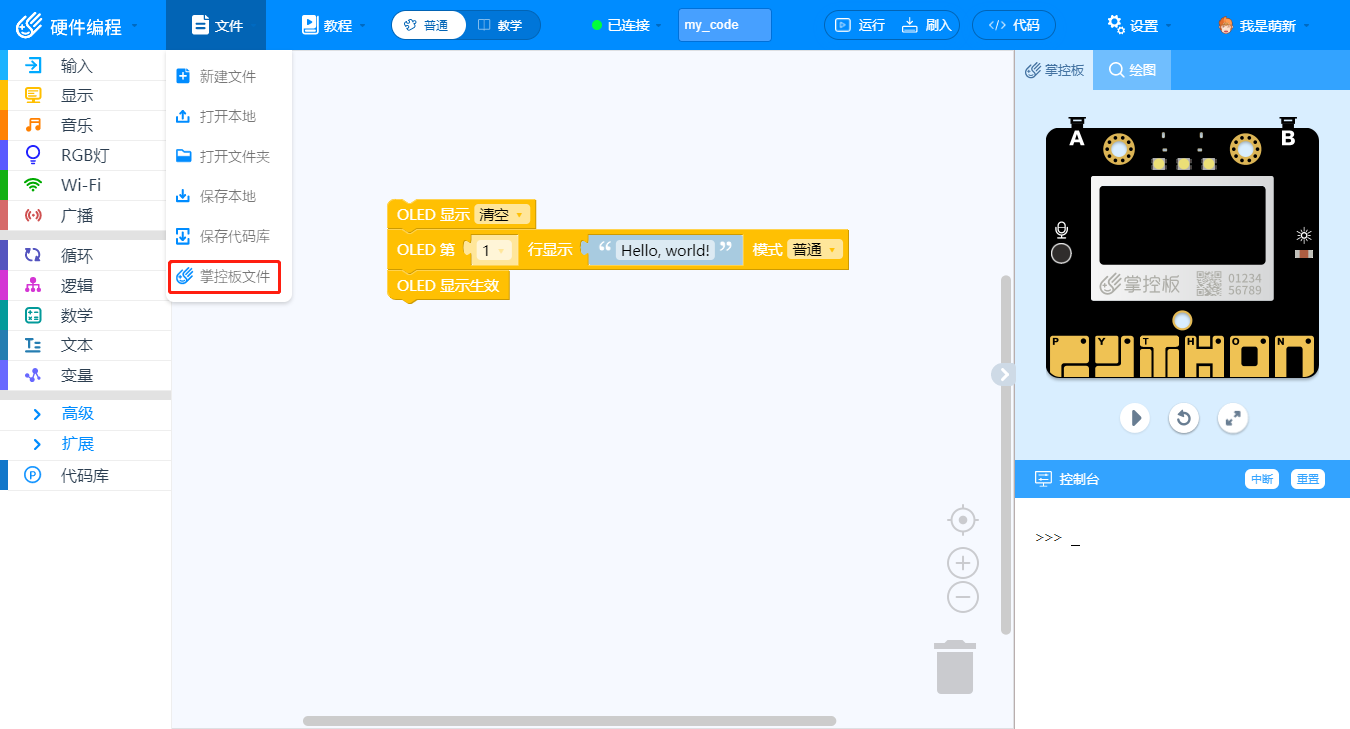
Task: Open the 音乐 block category
Action: tap(86, 126)
